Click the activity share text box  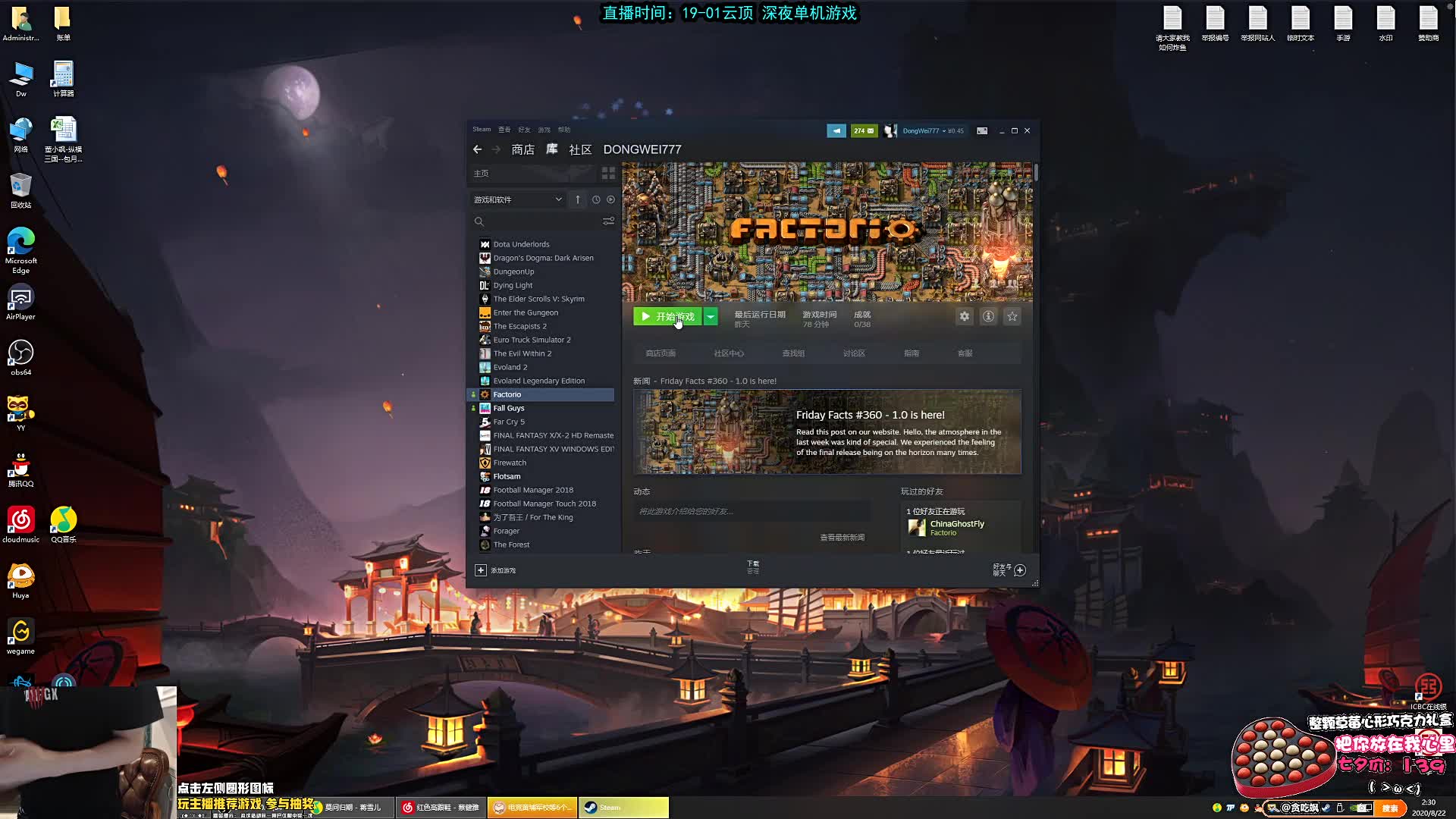752,511
